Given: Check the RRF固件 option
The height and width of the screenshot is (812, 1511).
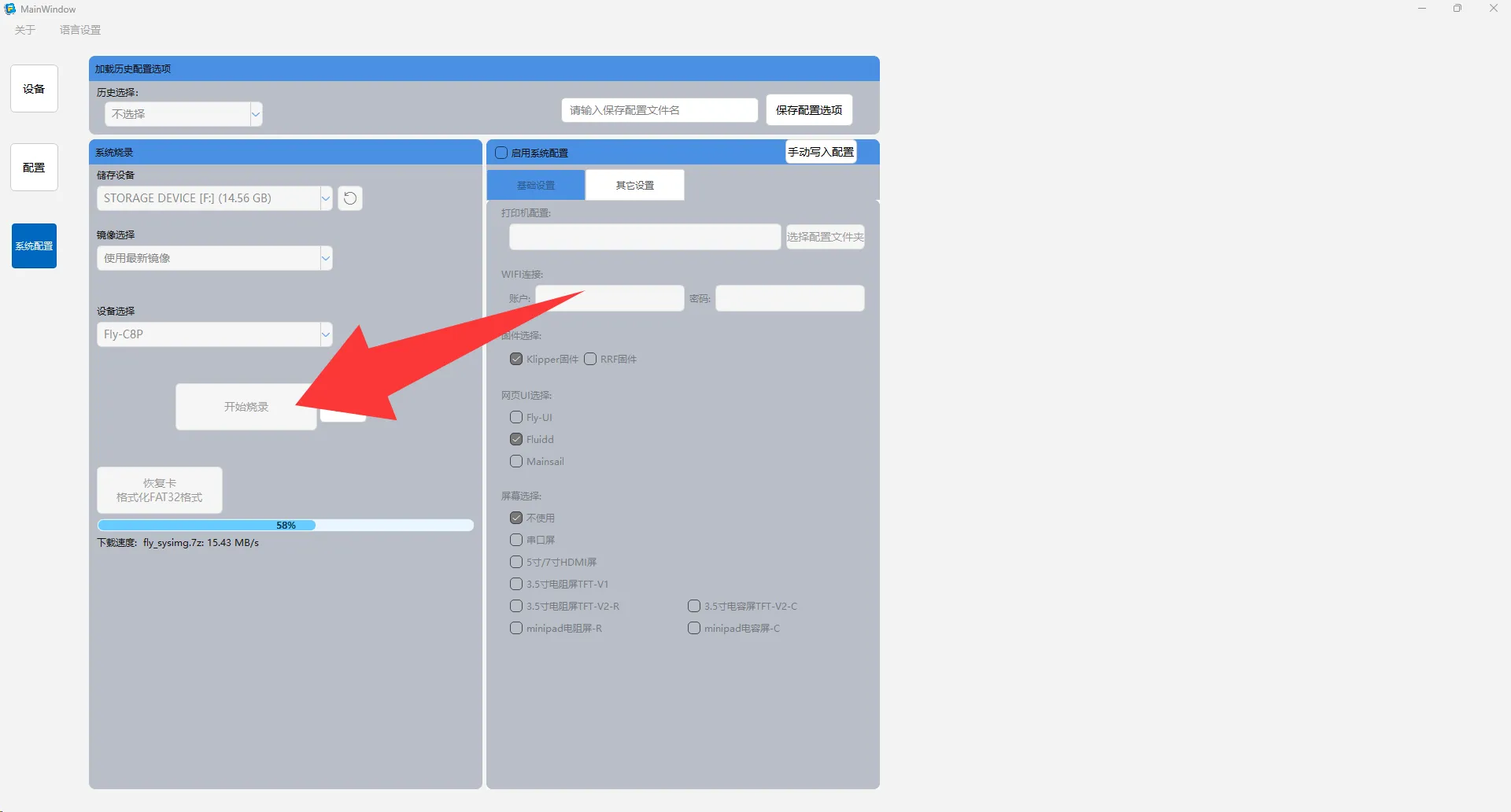Looking at the screenshot, I should (590, 360).
